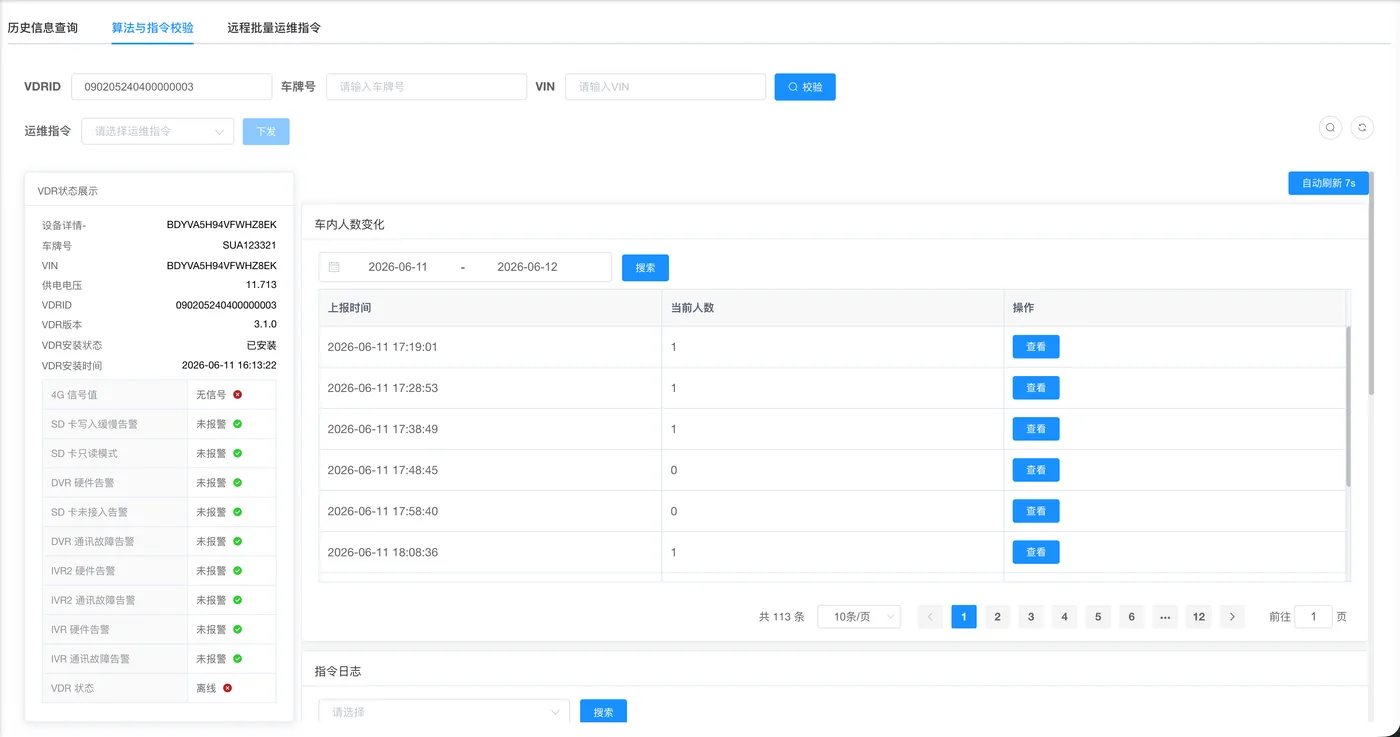Go to page 12

point(1199,617)
